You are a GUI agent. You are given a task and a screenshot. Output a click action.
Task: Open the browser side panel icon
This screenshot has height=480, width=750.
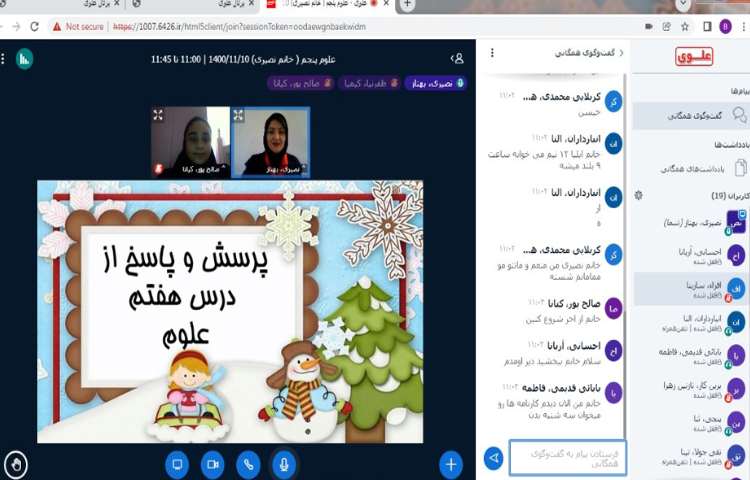pyautogui.click(x=707, y=27)
